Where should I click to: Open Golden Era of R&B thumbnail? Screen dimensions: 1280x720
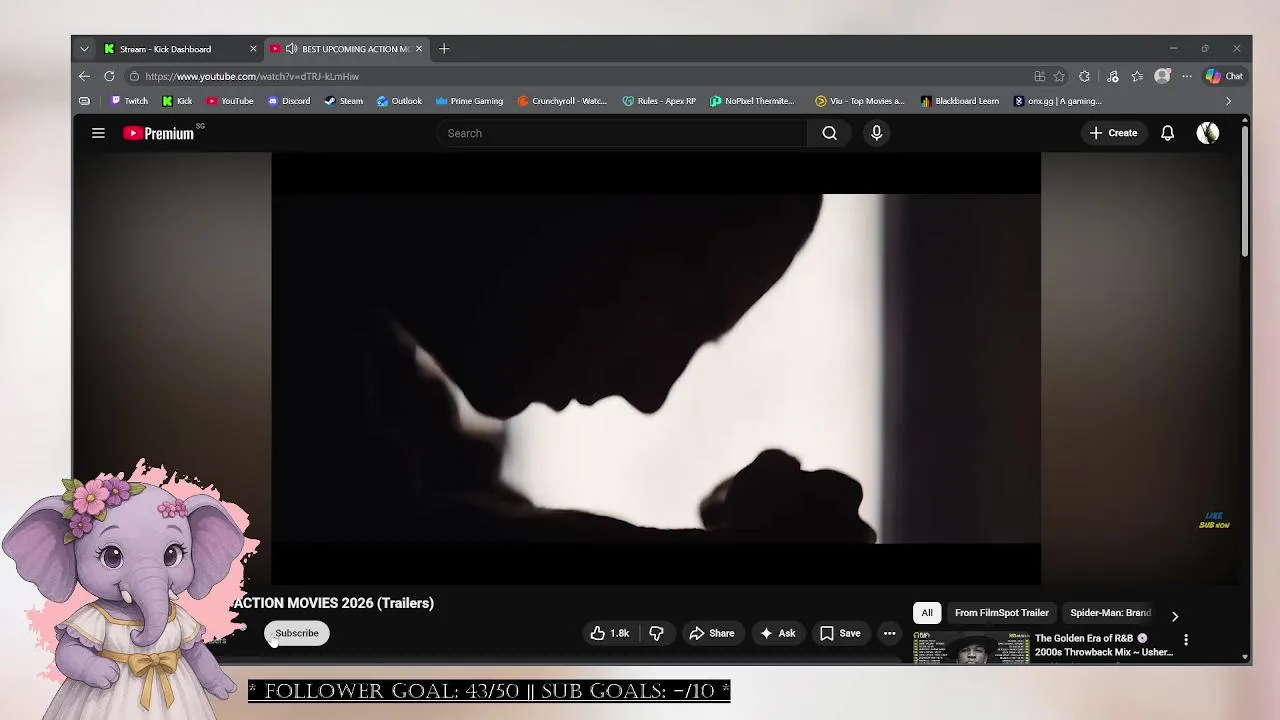click(x=970, y=648)
